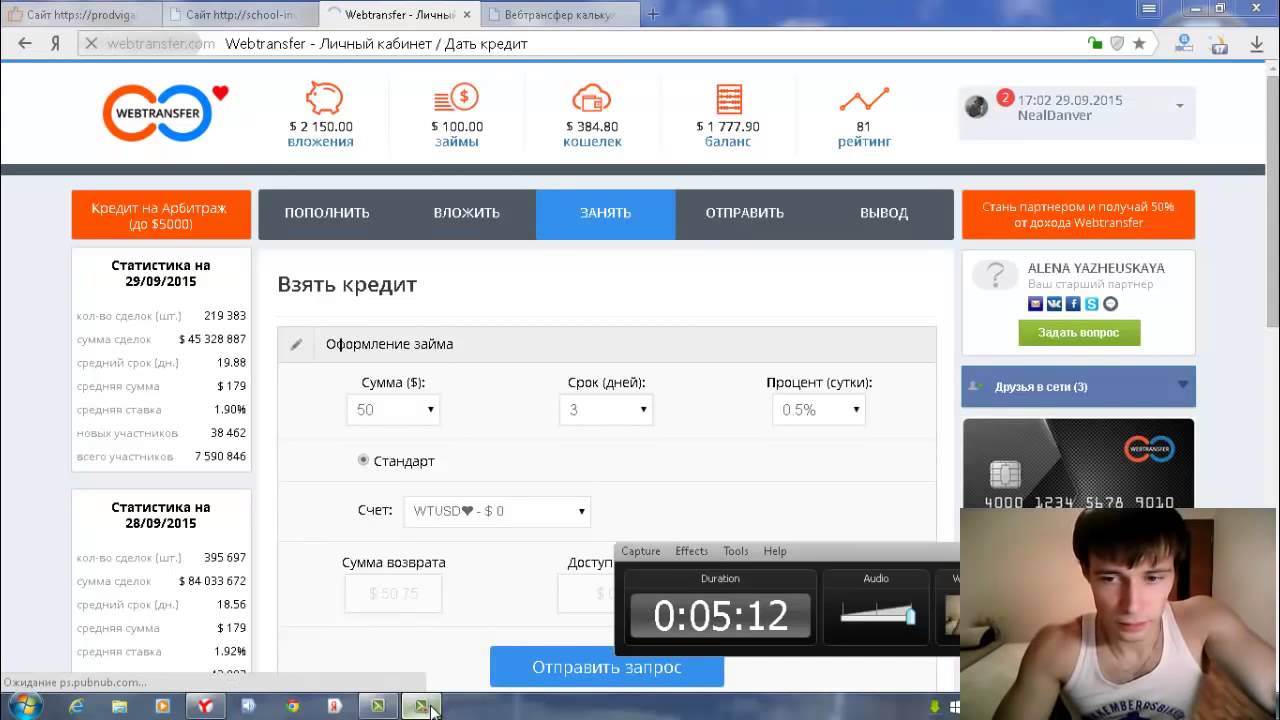Select the Стандарт radio button
Viewport: 1280px width, 720px height.
(x=363, y=460)
